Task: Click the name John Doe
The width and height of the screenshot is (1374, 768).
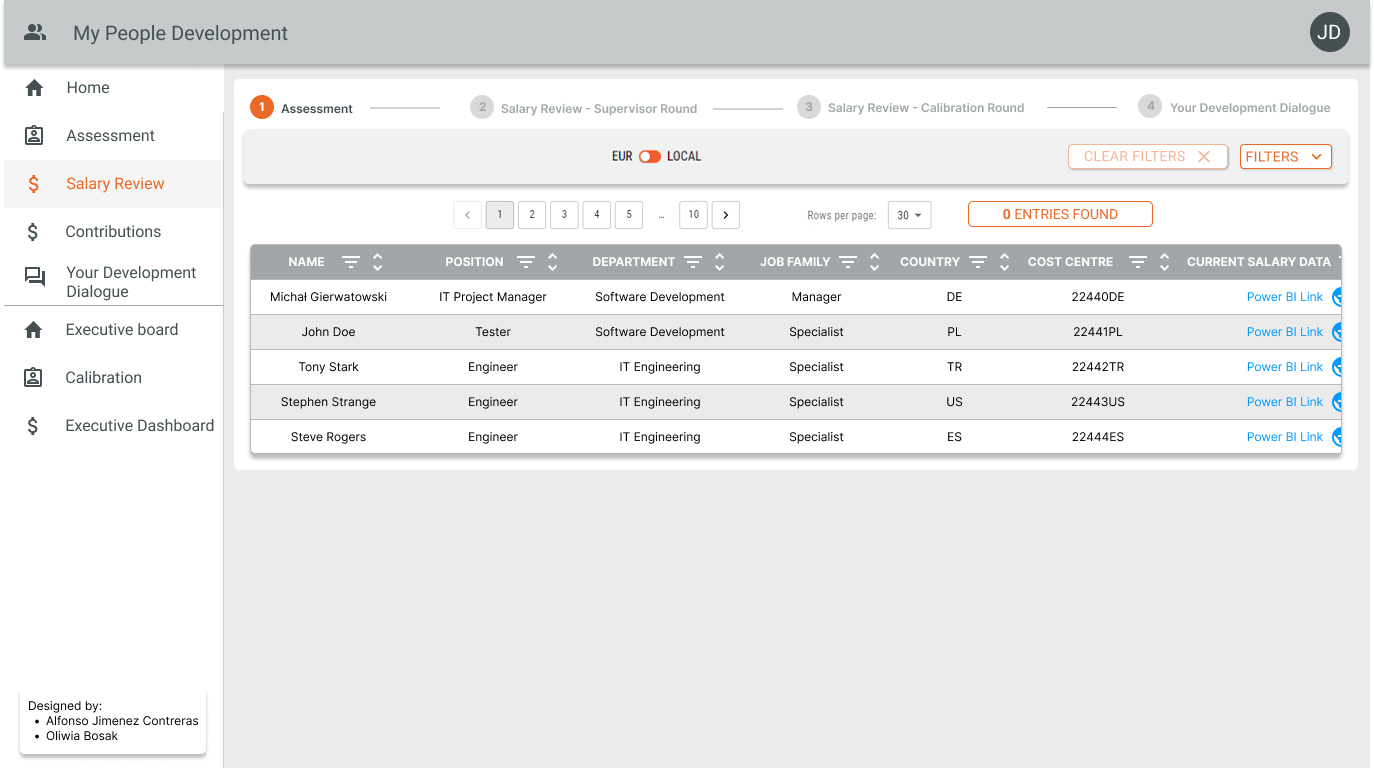Action: (328, 332)
